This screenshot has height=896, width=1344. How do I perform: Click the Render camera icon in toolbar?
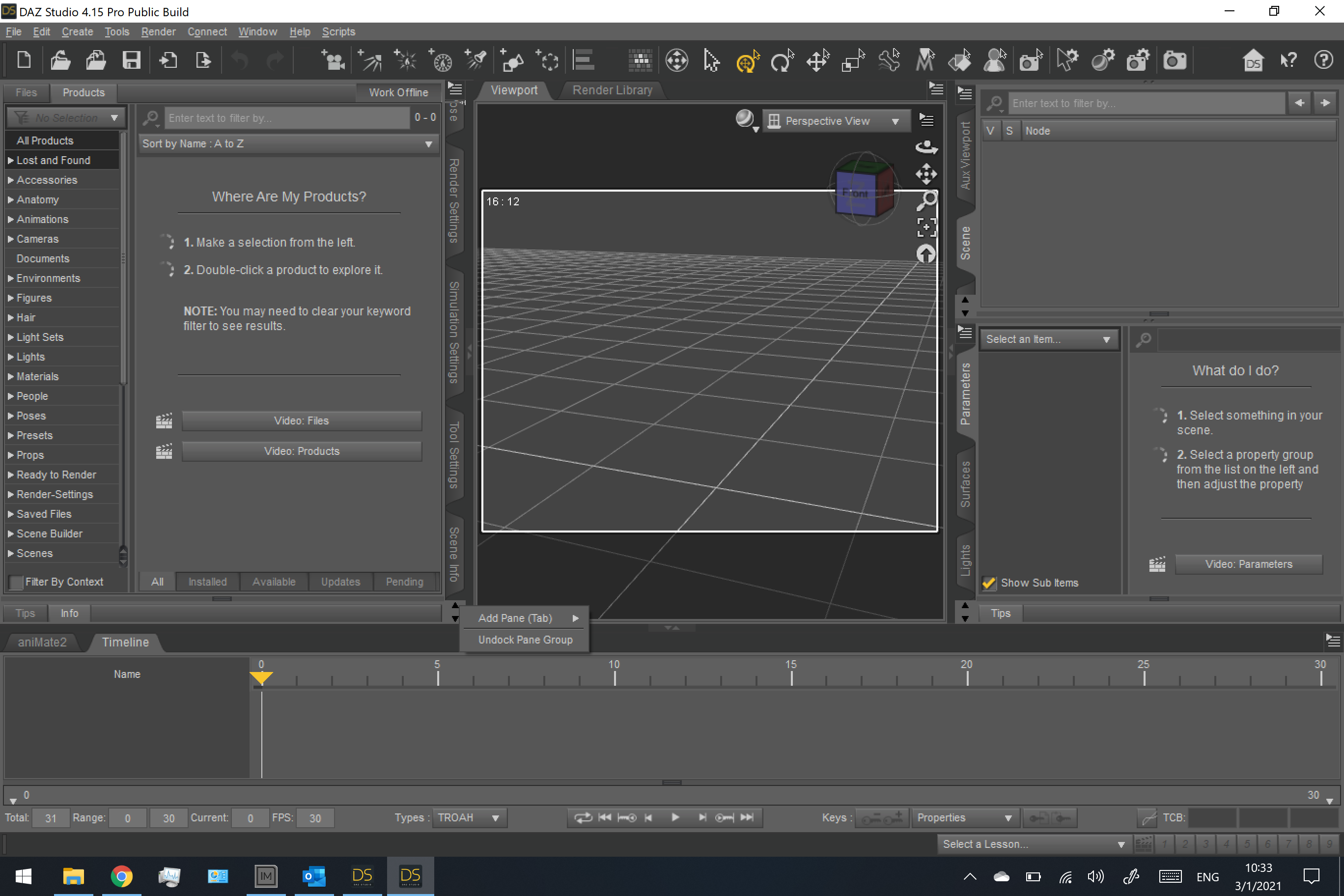(1174, 60)
